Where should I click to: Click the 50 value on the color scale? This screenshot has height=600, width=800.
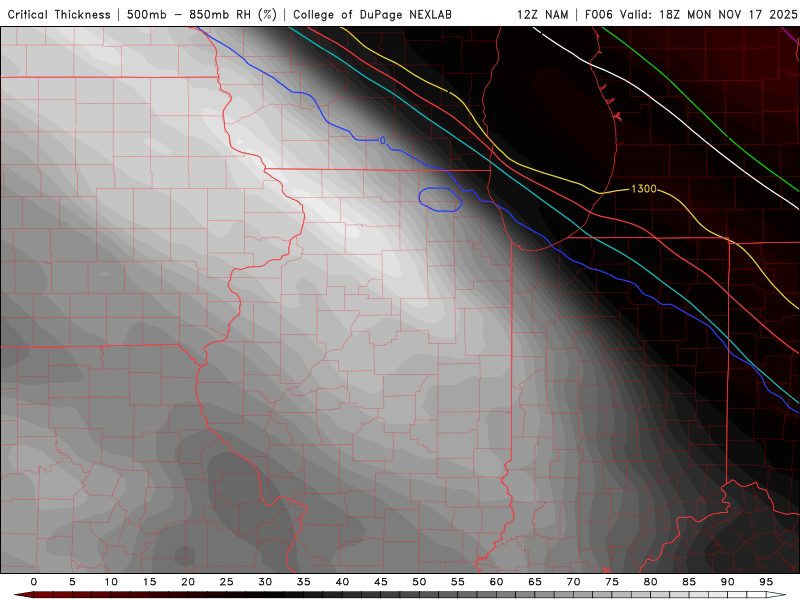(x=419, y=582)
